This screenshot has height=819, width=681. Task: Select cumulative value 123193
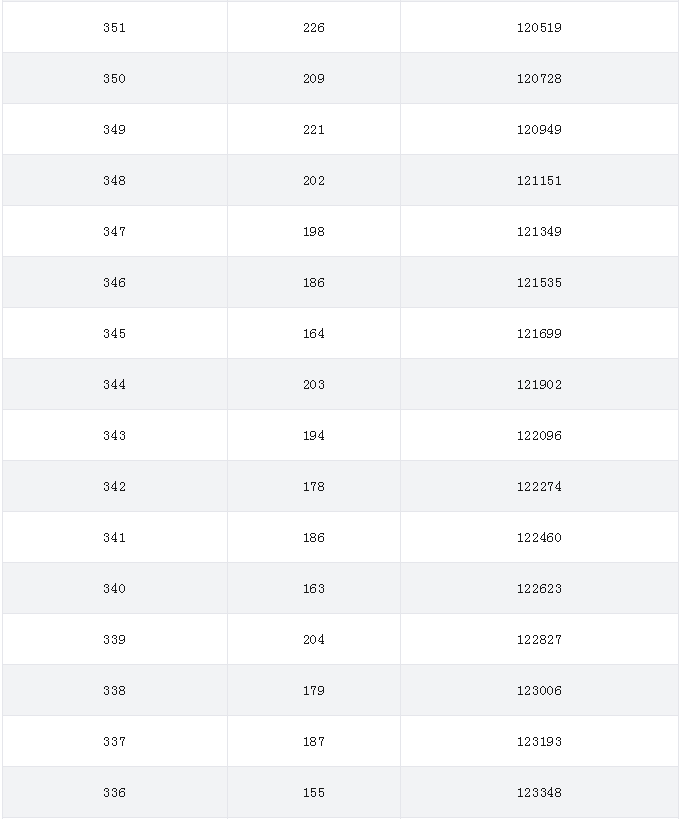(x=539, y=741)
